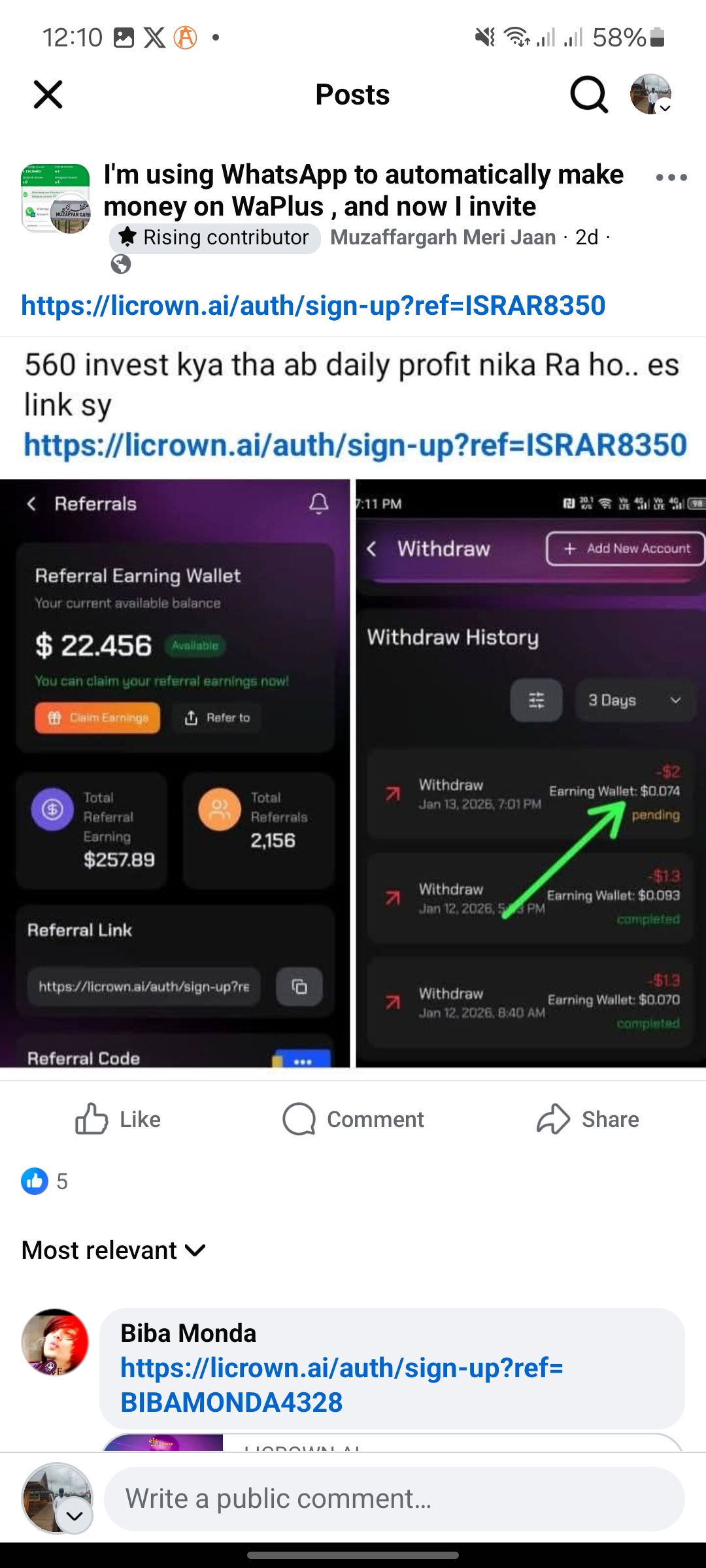Expand the Most relevant comment sort dropdown
706x1568 pixels.
(x=114, y=1250)
